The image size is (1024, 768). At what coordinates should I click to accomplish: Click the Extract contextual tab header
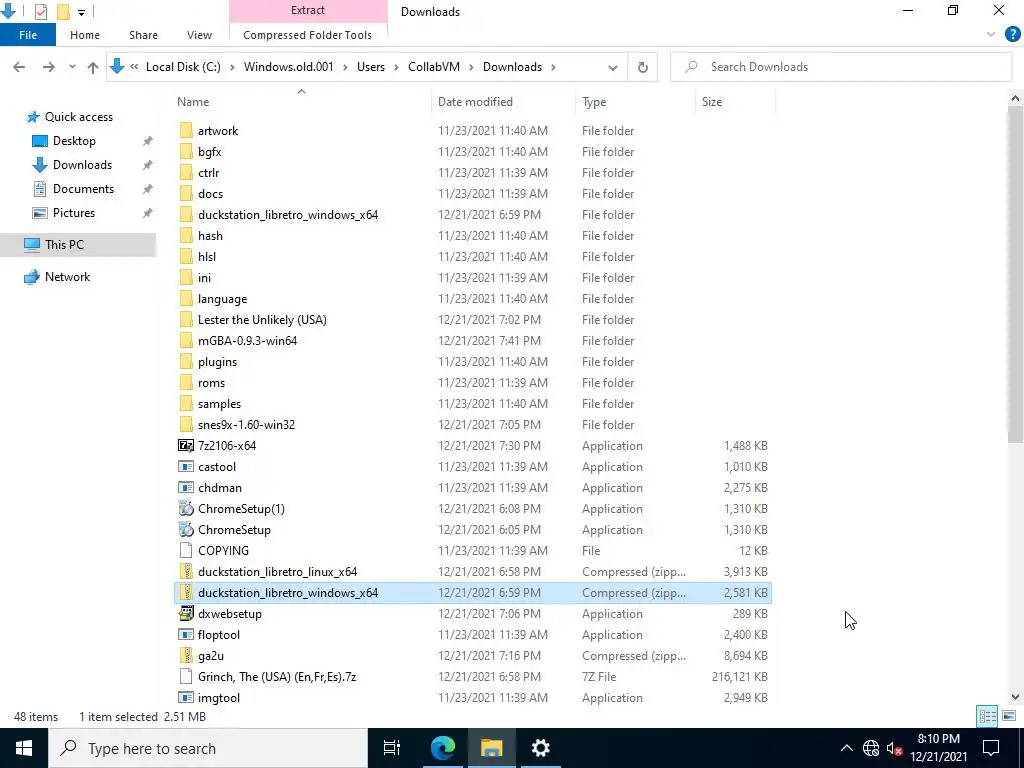[x=308, y=10]
